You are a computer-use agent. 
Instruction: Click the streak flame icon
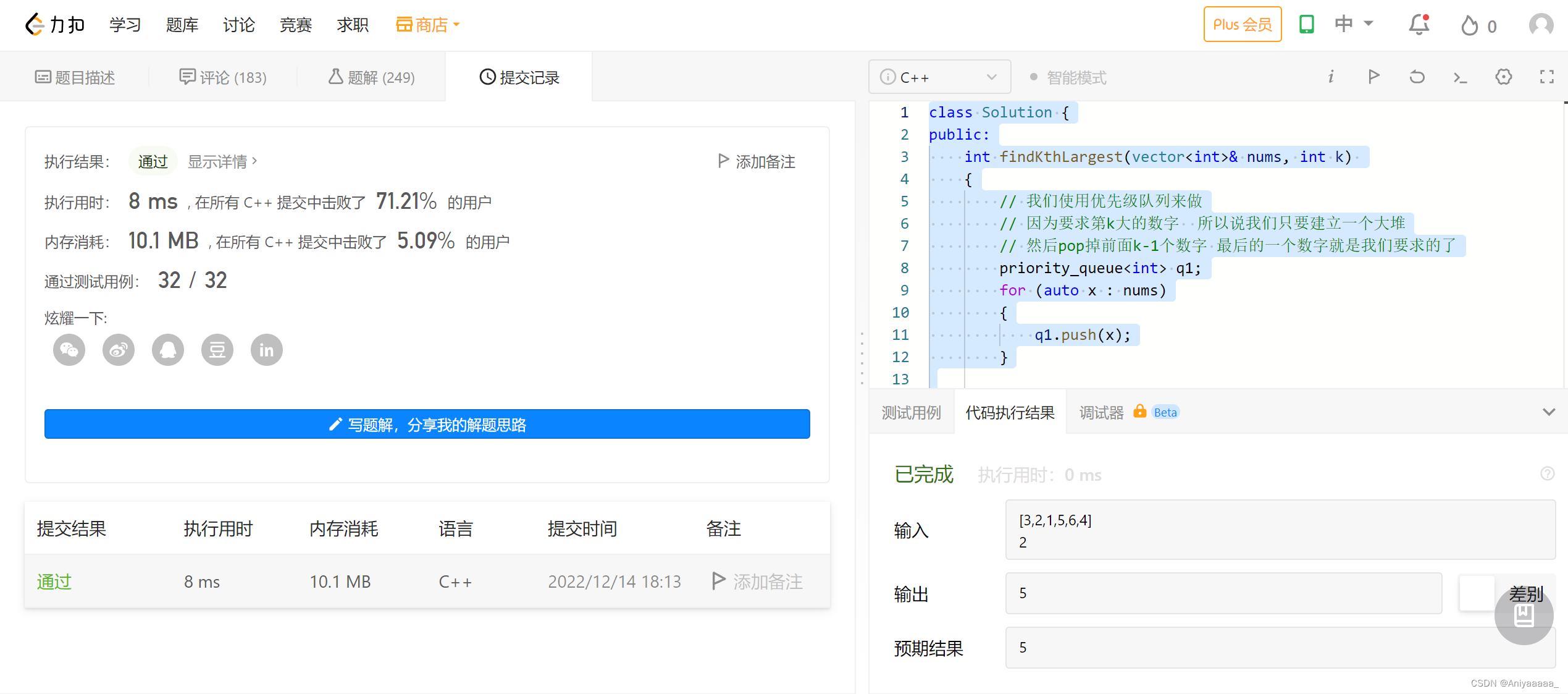point(1469,25)
